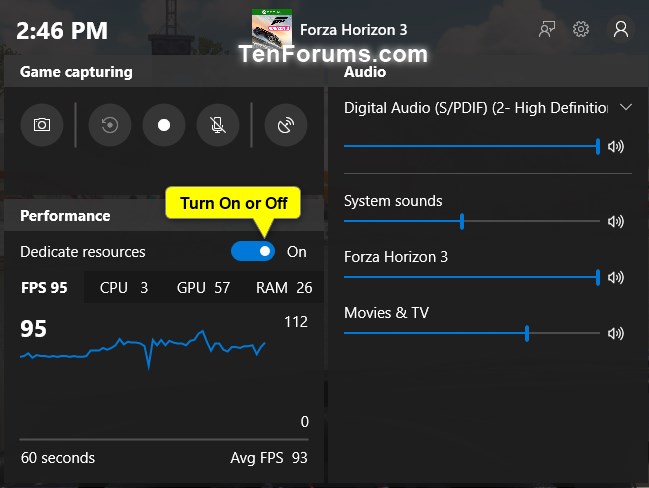The height and width of the screenshot is (488, 649).
Task: Toggle microphone while recording icon
Action: pyautogui.click(x=218, y=125)
